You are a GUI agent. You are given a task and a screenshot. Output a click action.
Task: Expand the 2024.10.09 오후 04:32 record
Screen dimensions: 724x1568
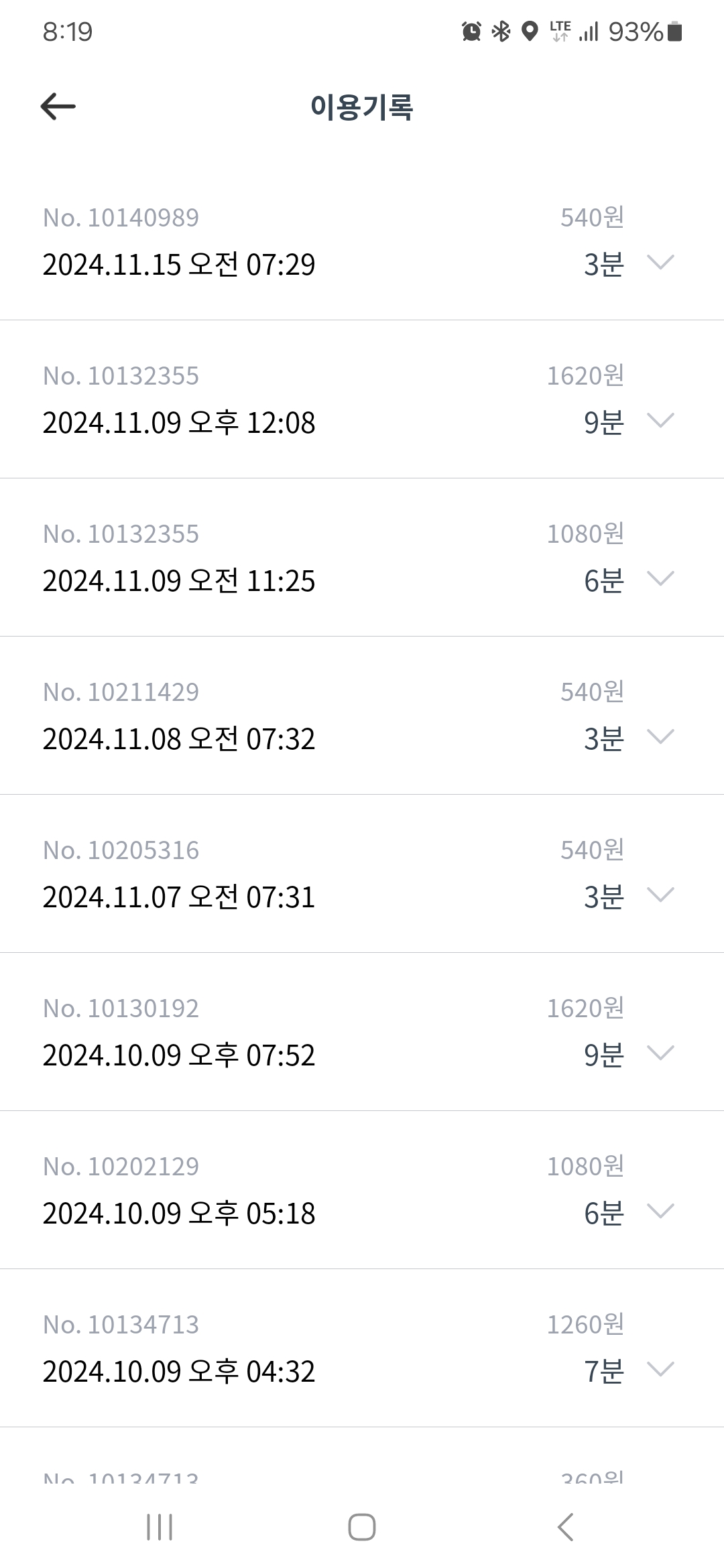coord(660,1370)
